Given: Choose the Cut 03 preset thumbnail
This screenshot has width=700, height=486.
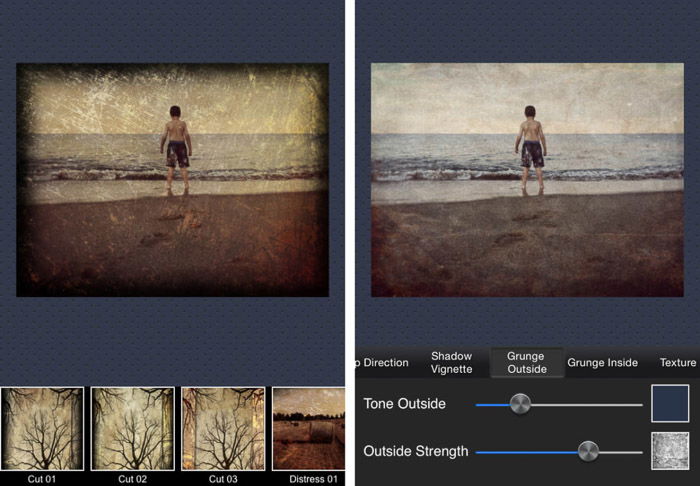Looking at the screenshot, I should 223,428.
